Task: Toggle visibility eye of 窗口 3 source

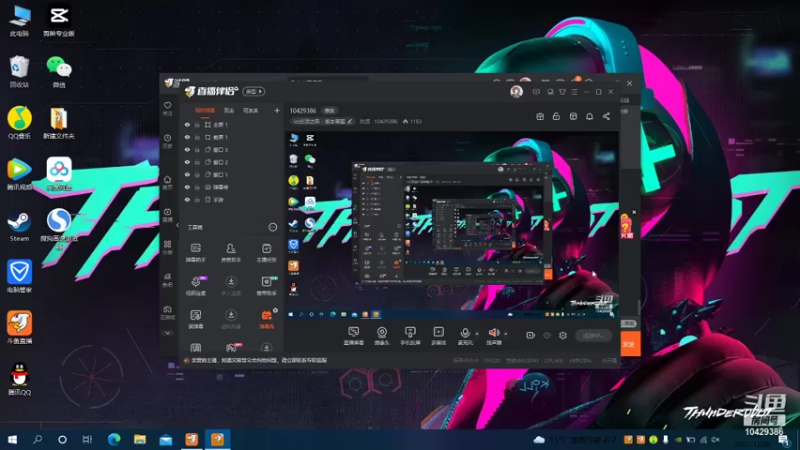Action: tap(187, 149)
